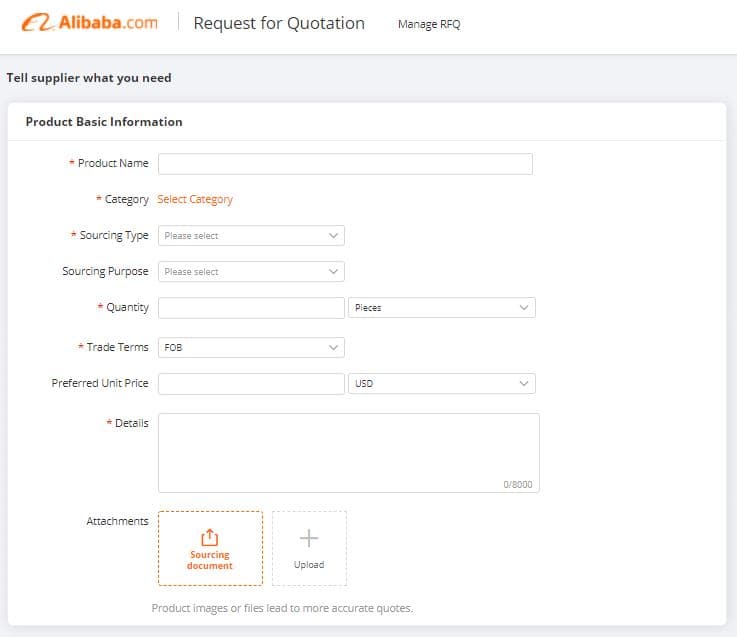Open the Pieces quantity unit dropdown
The height and width of the screenshot is (637, 737).
441,308
